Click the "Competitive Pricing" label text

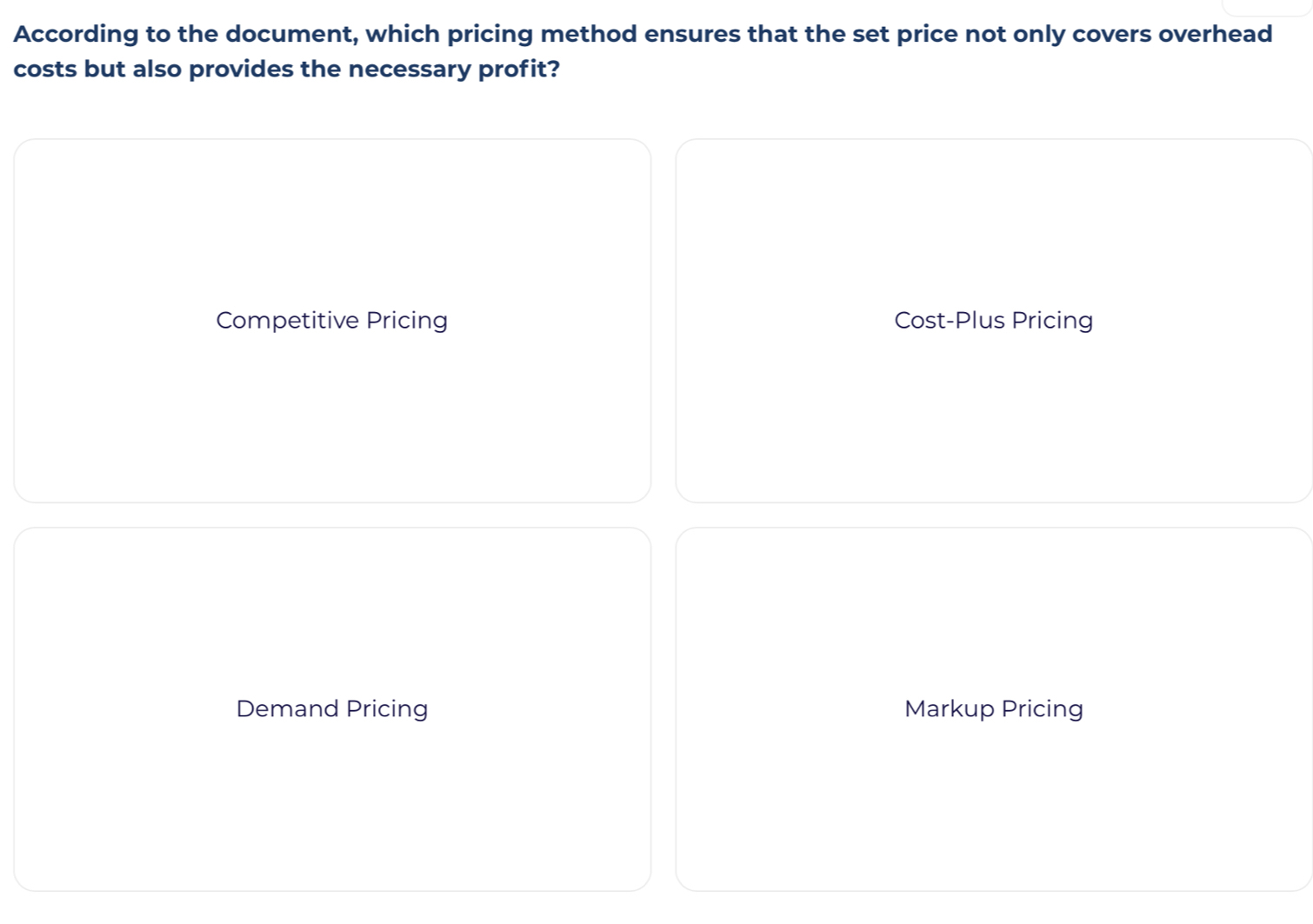[x=331, y=321]
